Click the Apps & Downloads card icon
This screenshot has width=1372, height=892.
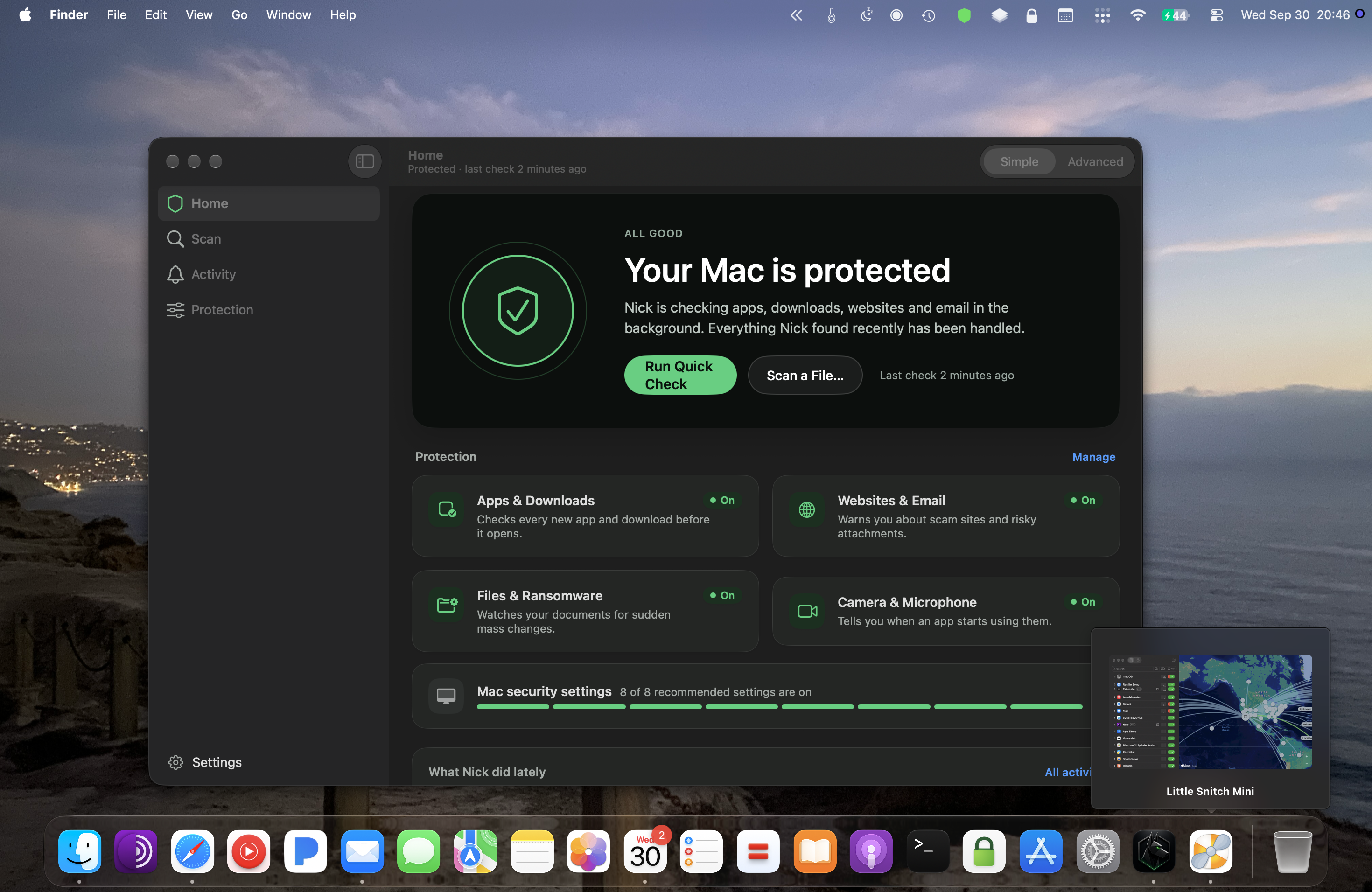446,509
